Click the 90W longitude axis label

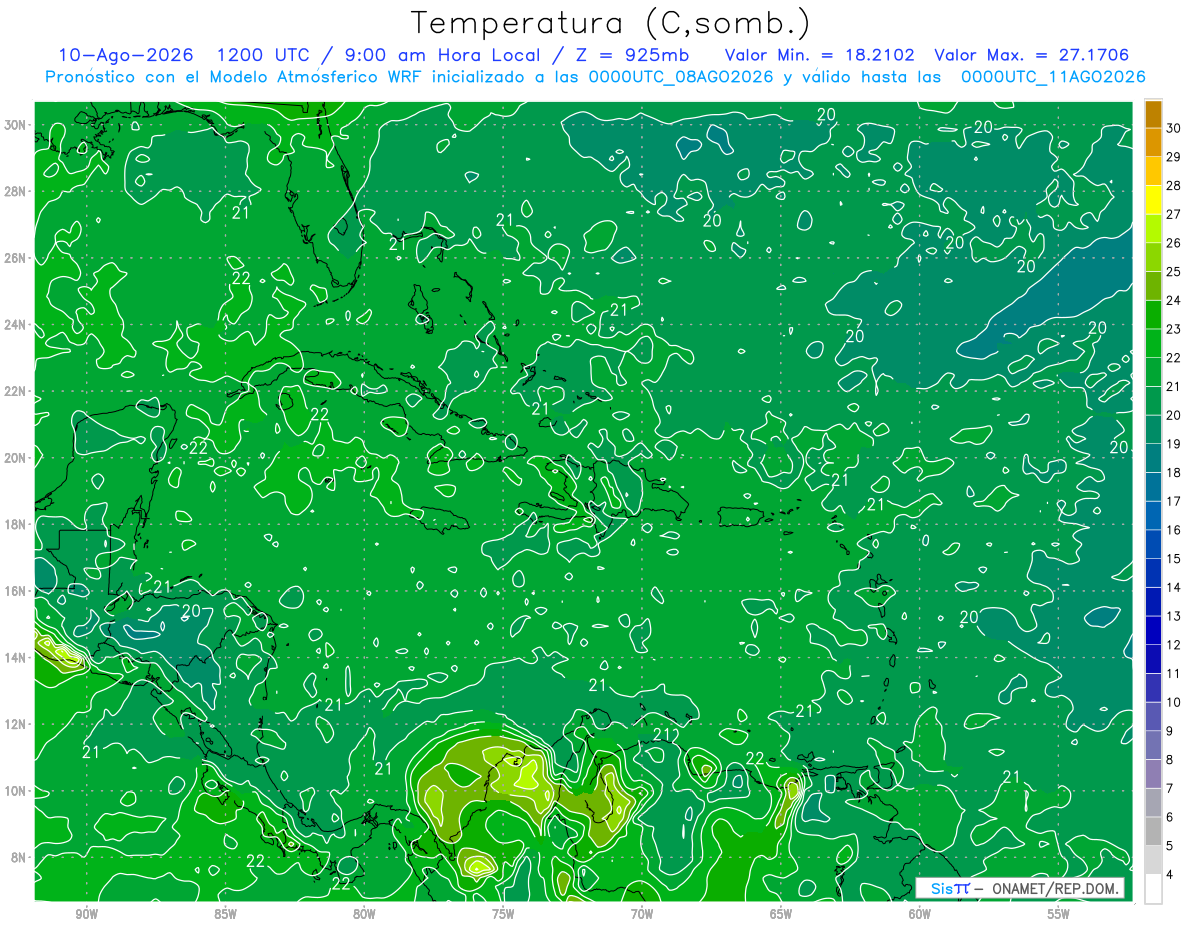[x=86, y=914]
